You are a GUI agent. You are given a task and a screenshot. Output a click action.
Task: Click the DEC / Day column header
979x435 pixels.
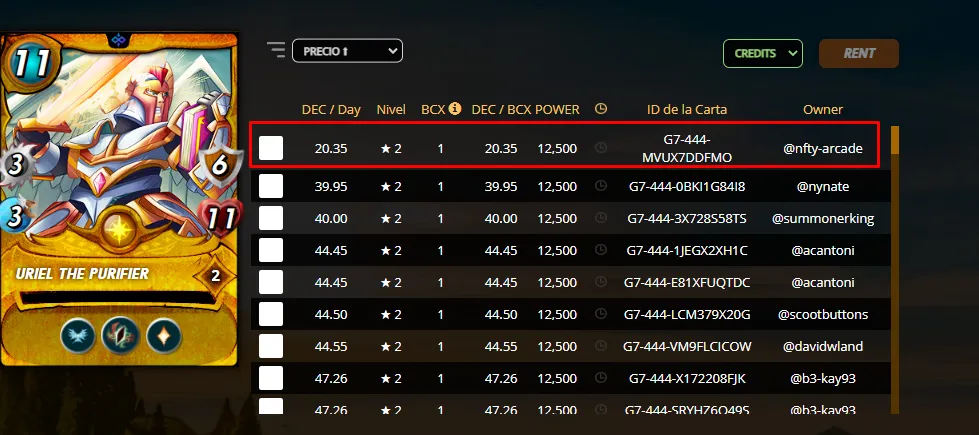pos(331,109)
